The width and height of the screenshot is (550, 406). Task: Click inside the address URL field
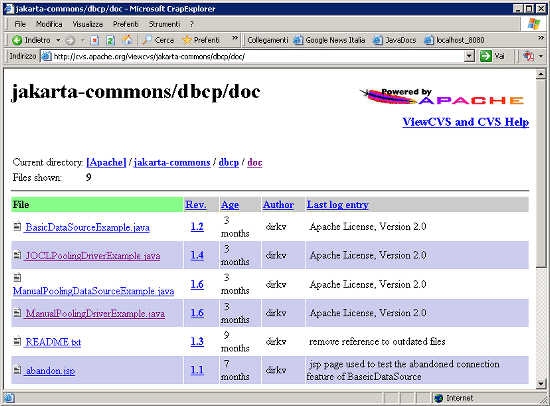point(258,56)
